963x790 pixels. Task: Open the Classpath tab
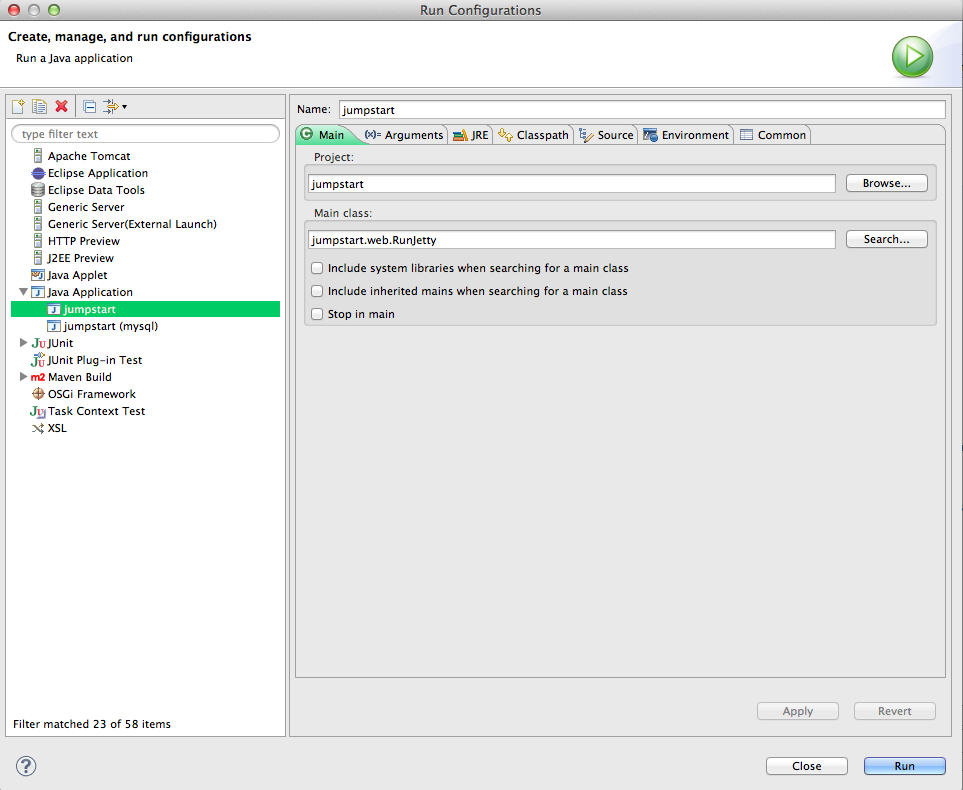[x=534, y=135]
